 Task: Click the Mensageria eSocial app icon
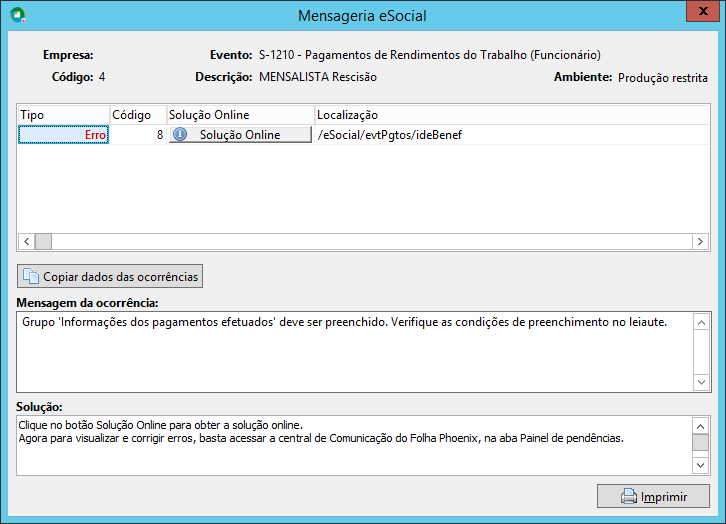(18, 15)
